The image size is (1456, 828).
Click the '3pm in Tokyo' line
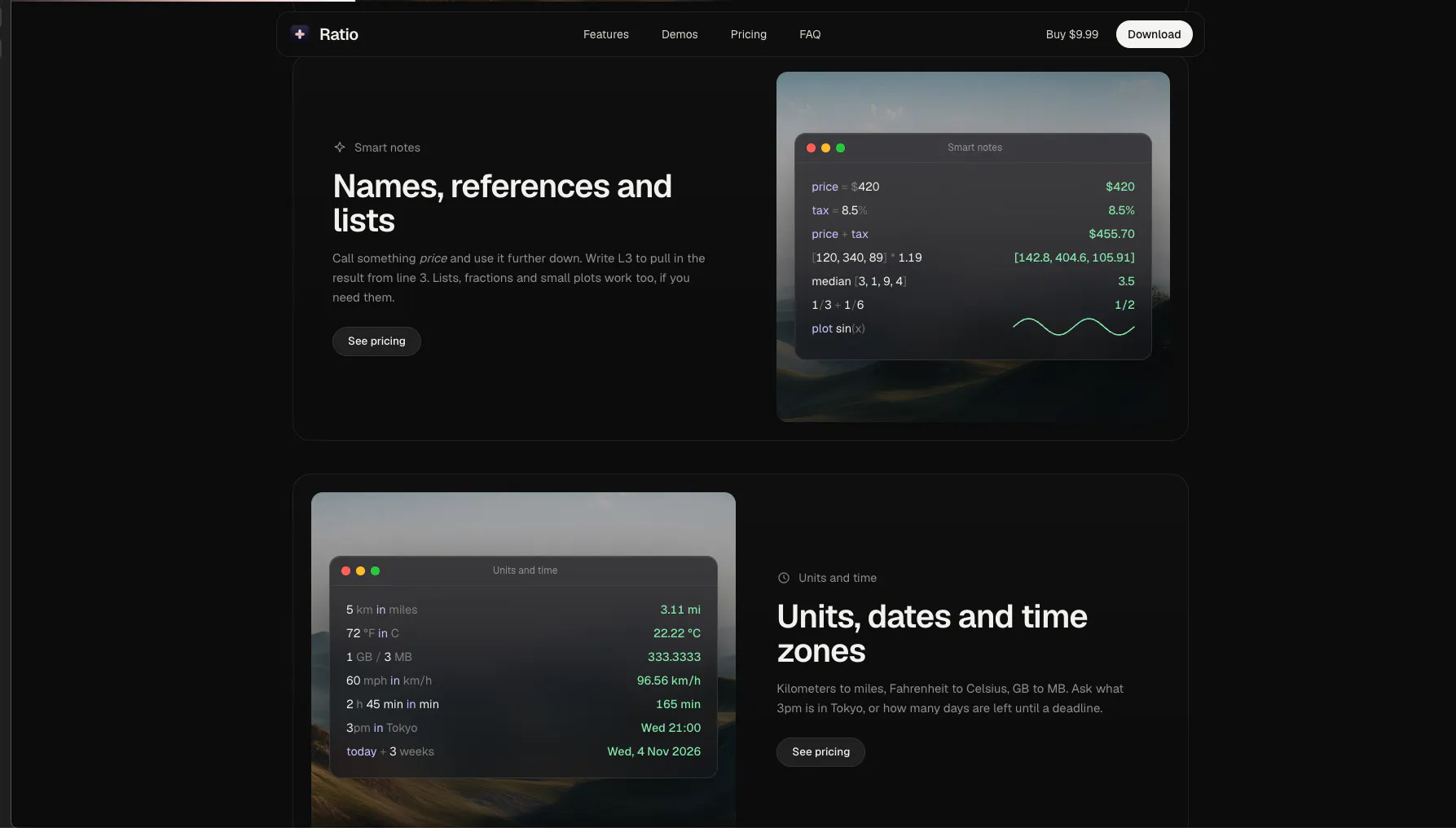pyautogui.click(x=381, y=728)
